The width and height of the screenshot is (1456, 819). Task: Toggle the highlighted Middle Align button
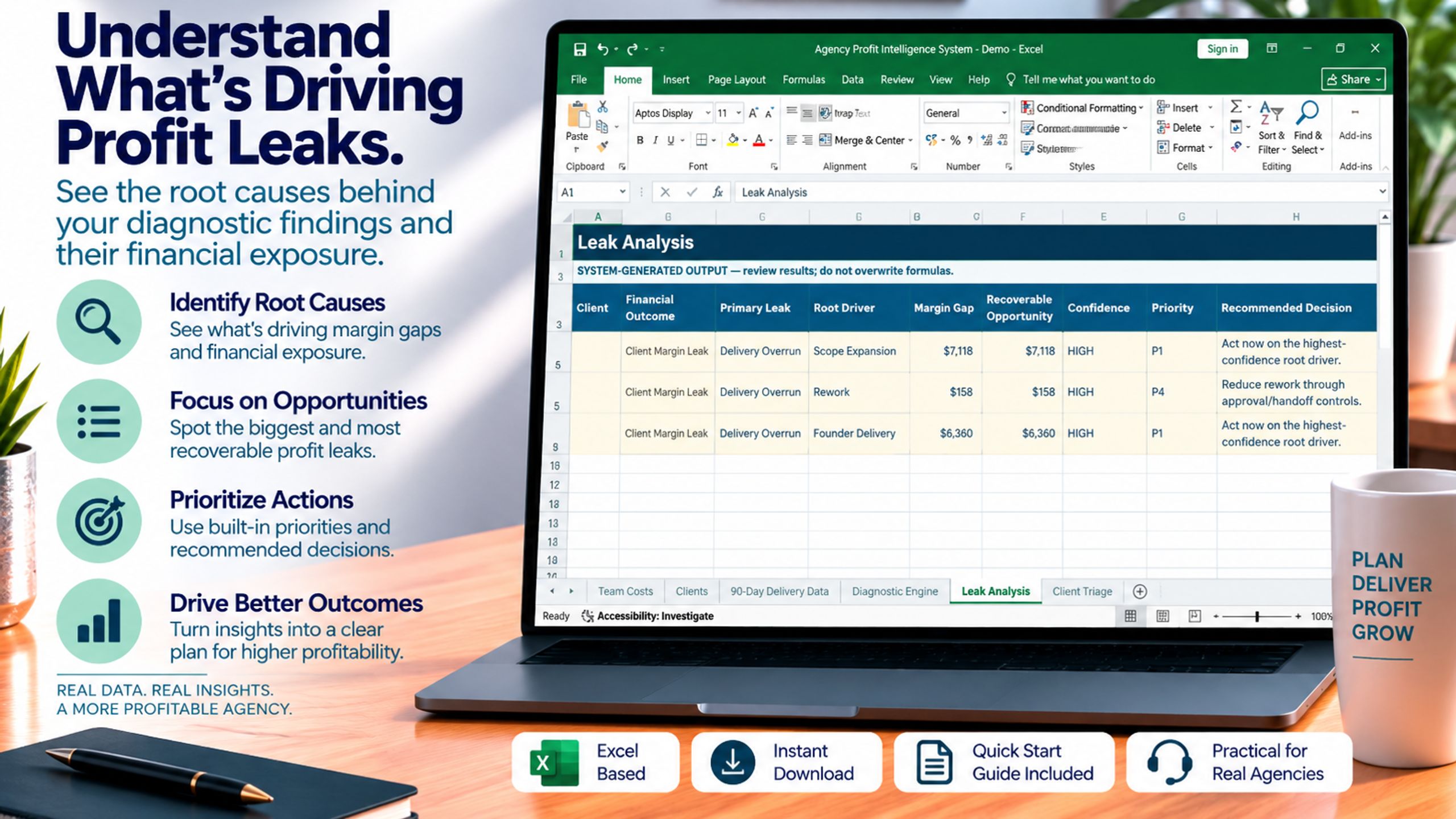(807, 113)
